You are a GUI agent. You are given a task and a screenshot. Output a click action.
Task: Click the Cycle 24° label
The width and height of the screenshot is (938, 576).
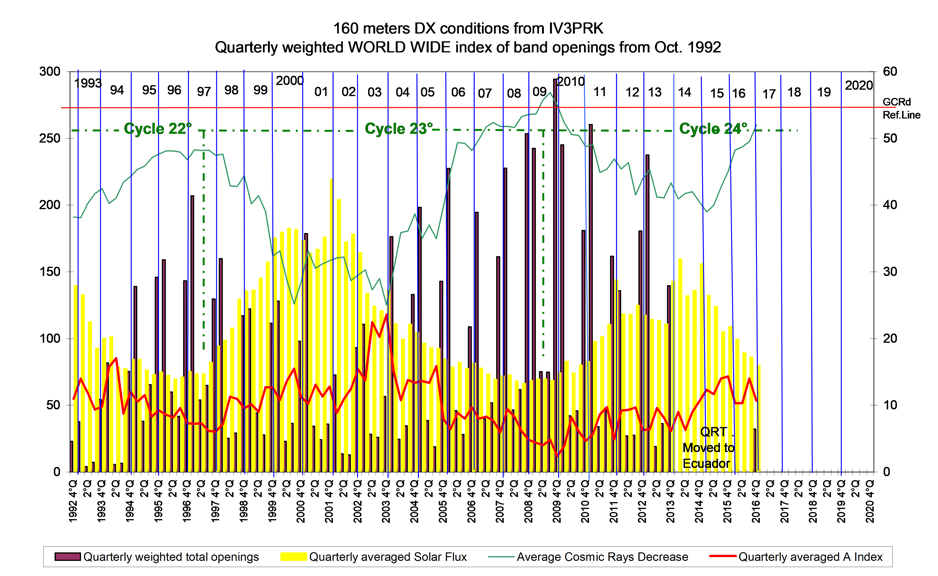(713, 129)
